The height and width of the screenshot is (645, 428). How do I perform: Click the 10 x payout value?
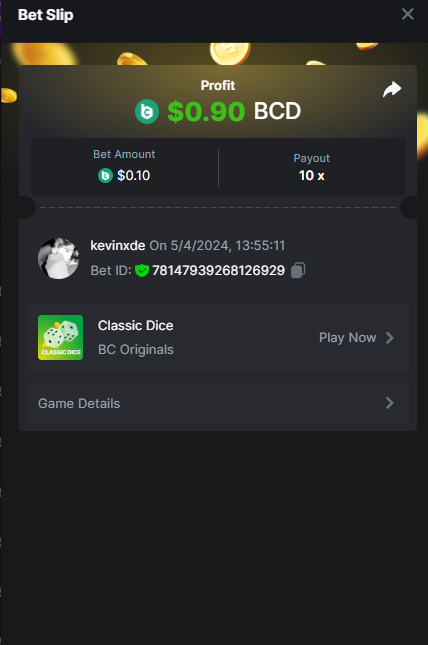point(312,176)
